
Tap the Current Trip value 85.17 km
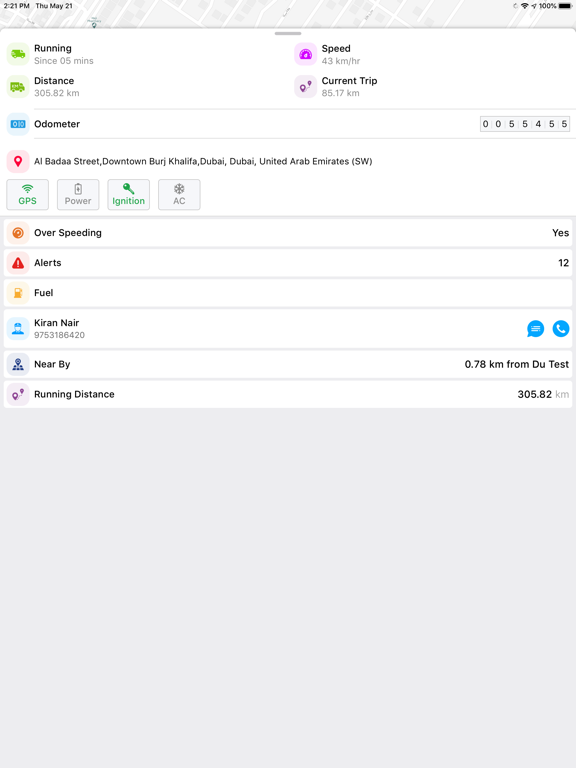[x=340, y=93]
